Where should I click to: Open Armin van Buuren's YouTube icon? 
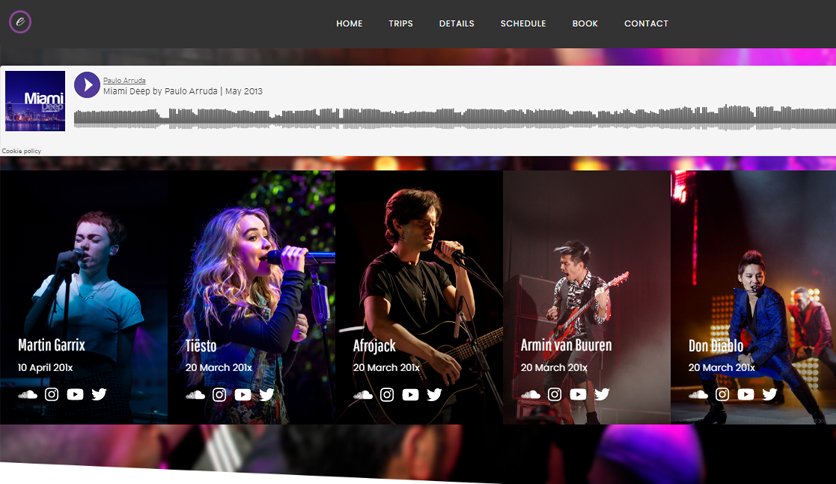point(578,394)
